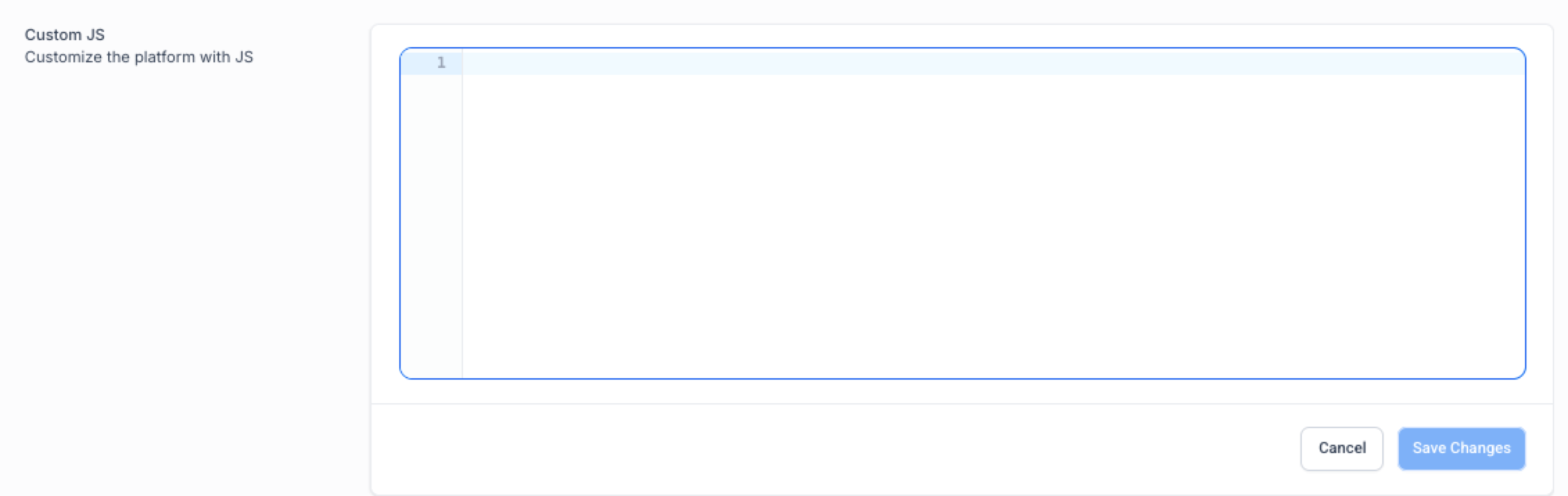This screenshot has height=496, width=1568.
Task: Click the far right end of line 1
Action: click(1511, 63)
